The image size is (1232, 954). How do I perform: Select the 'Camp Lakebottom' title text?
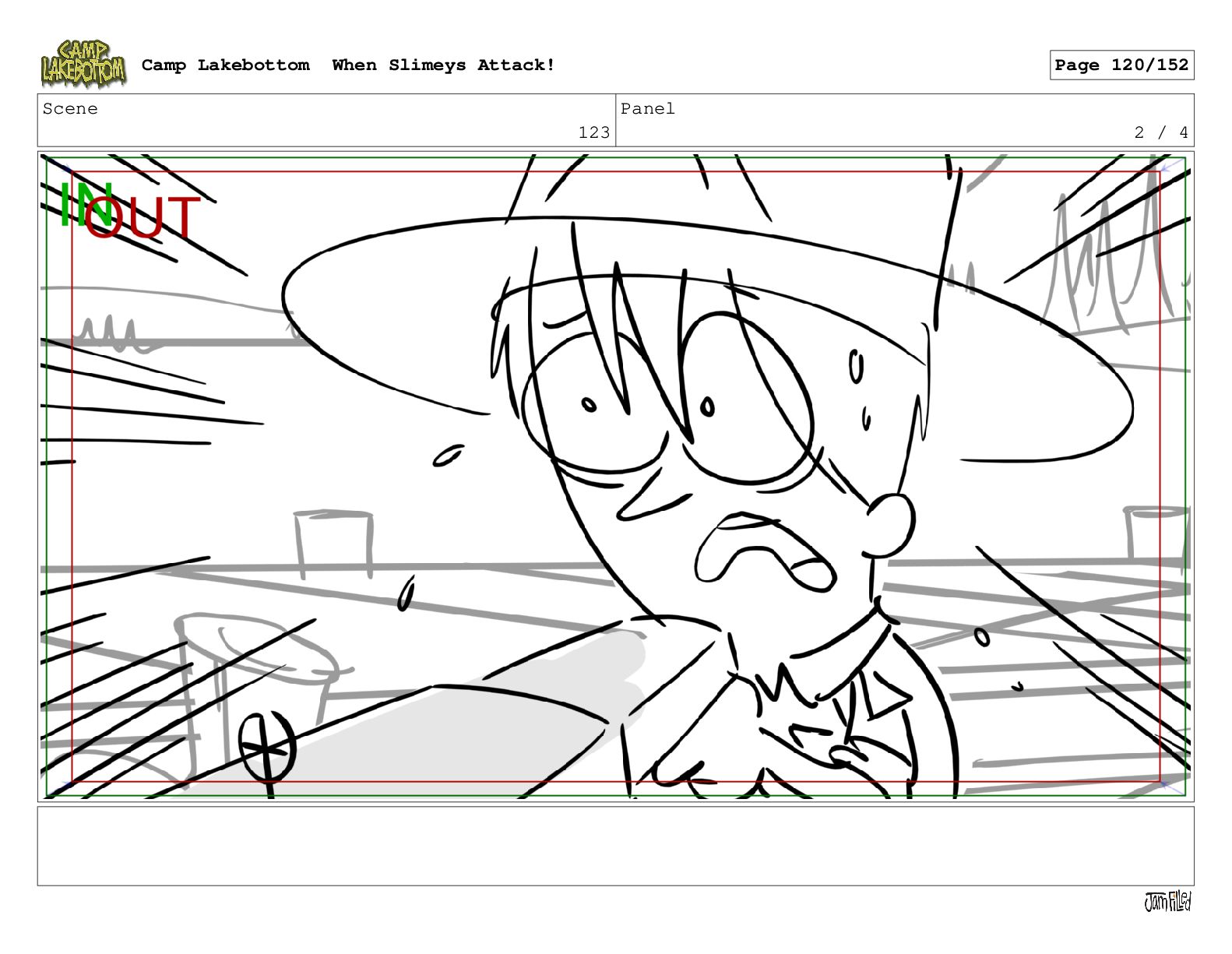point(225,65)
